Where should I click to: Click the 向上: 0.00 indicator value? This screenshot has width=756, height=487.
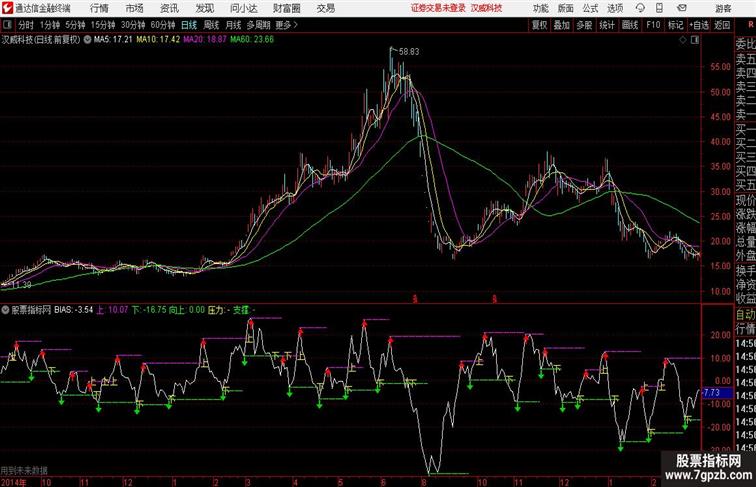coord(187,310)
